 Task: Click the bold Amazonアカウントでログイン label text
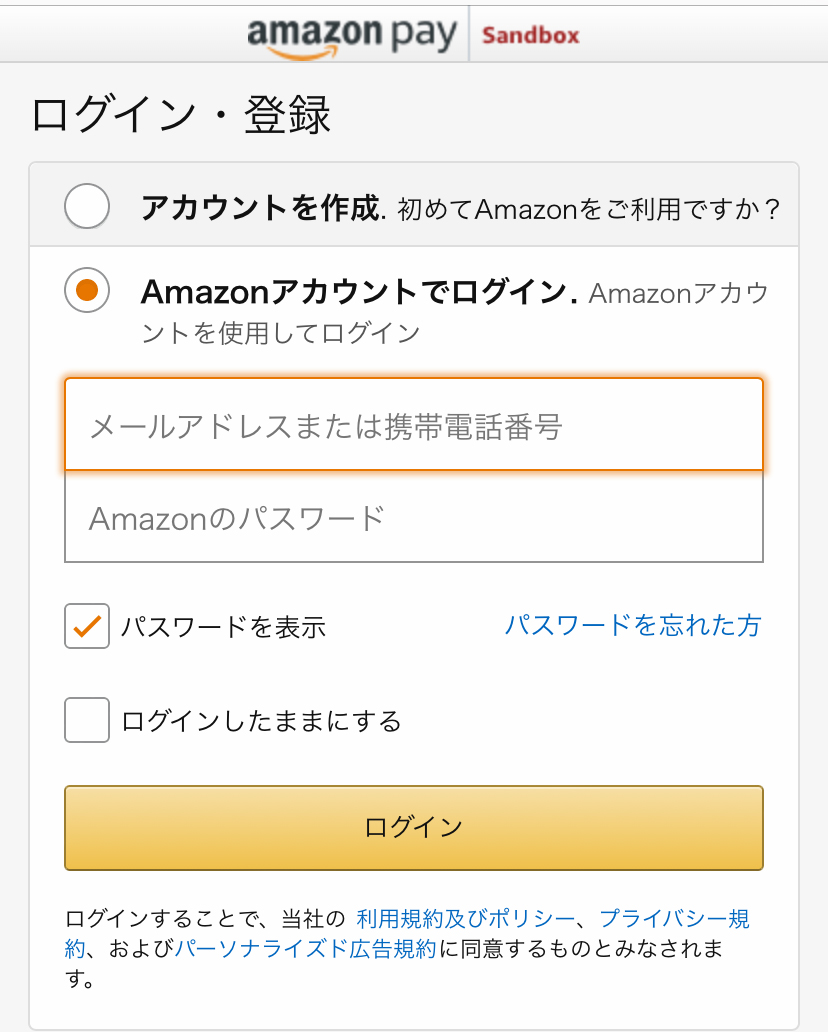tap(358, 292)
